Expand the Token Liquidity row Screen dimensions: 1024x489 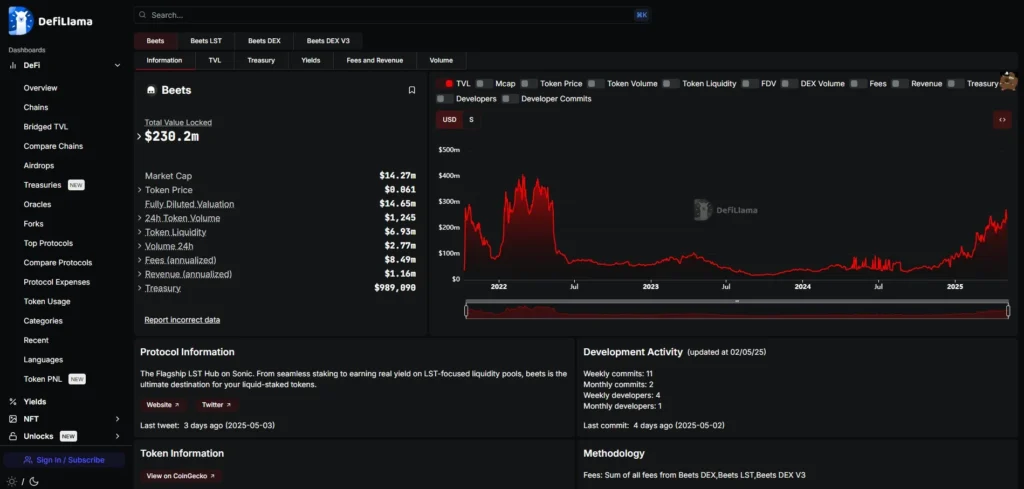pyautogui.click(x=139, y=232)
